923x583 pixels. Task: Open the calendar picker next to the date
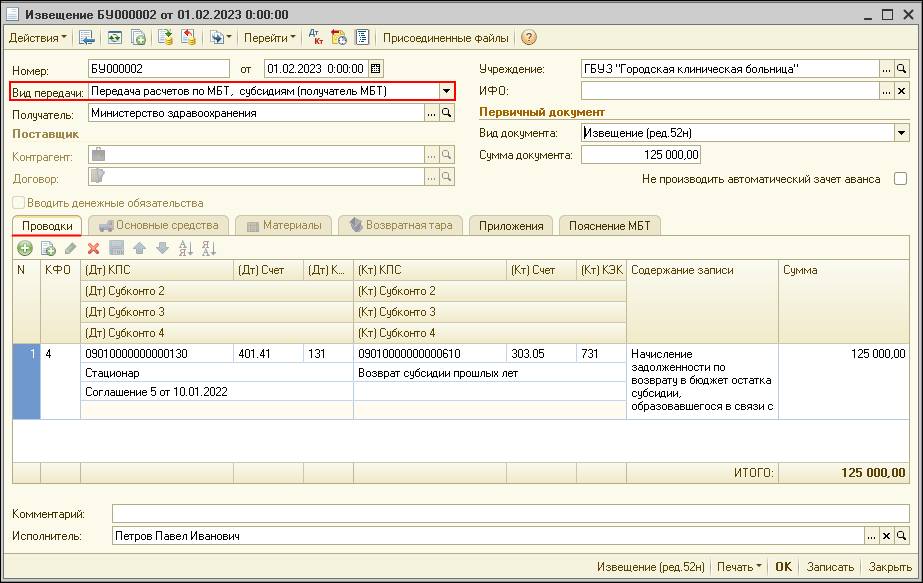coord(376,69)
